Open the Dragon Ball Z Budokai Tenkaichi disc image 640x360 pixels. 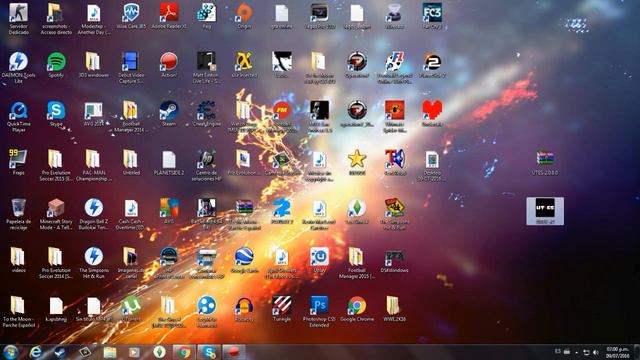pyautogui.click(x=93, y=214)
